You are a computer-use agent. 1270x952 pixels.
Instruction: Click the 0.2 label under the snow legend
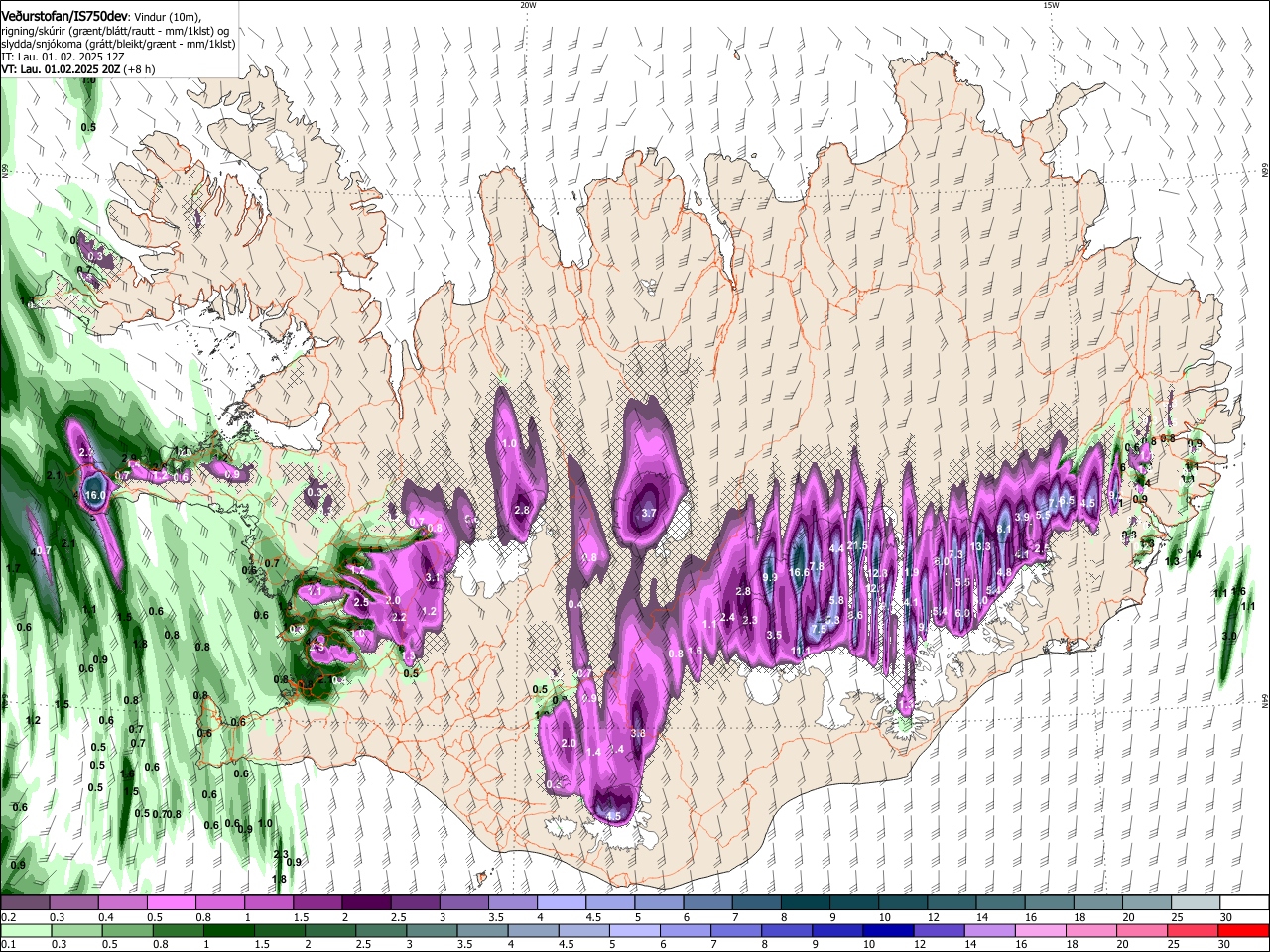click(7, 917)
